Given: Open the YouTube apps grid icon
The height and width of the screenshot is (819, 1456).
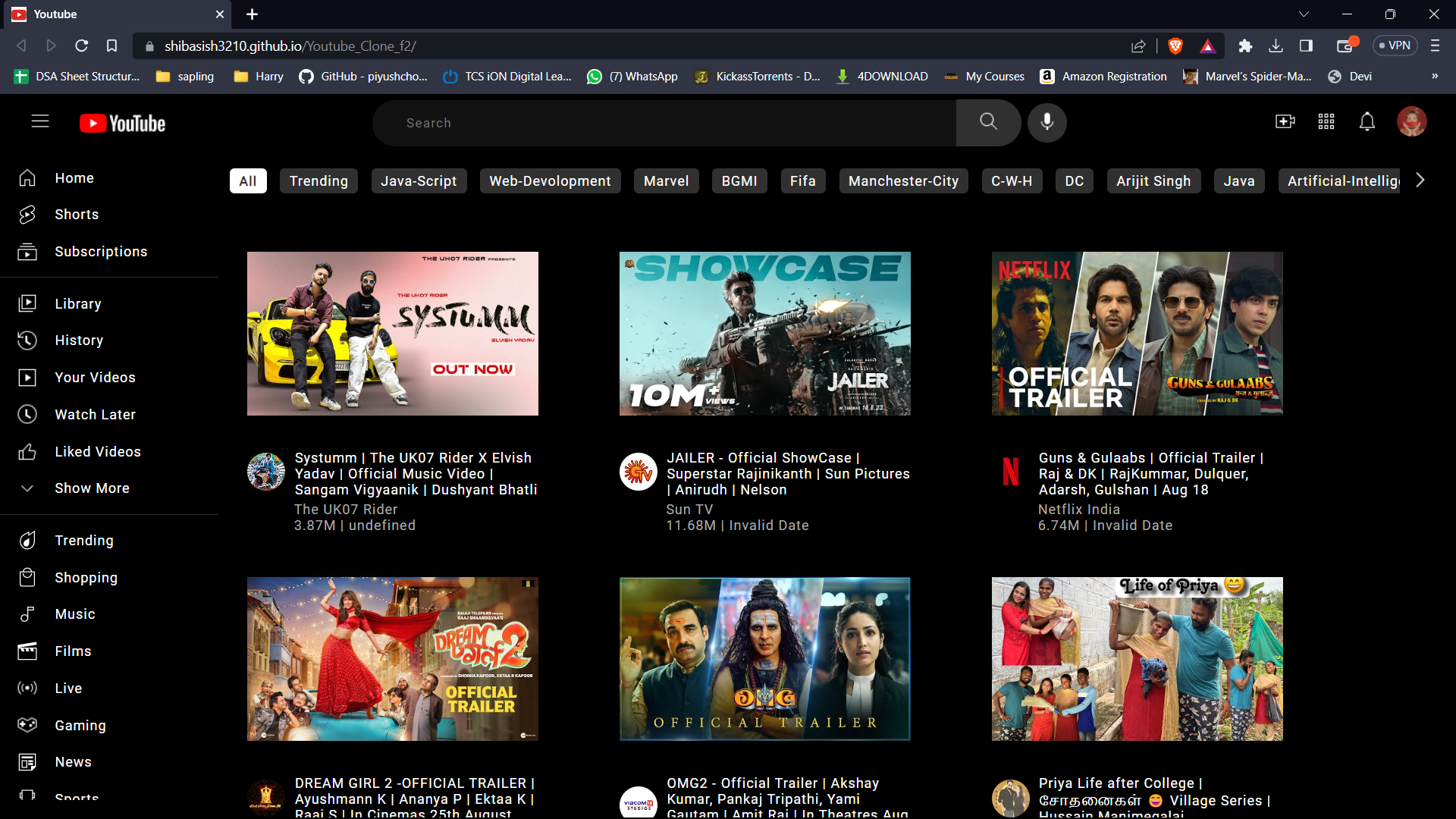Looking at the screenshot, I should point(1326,121).
